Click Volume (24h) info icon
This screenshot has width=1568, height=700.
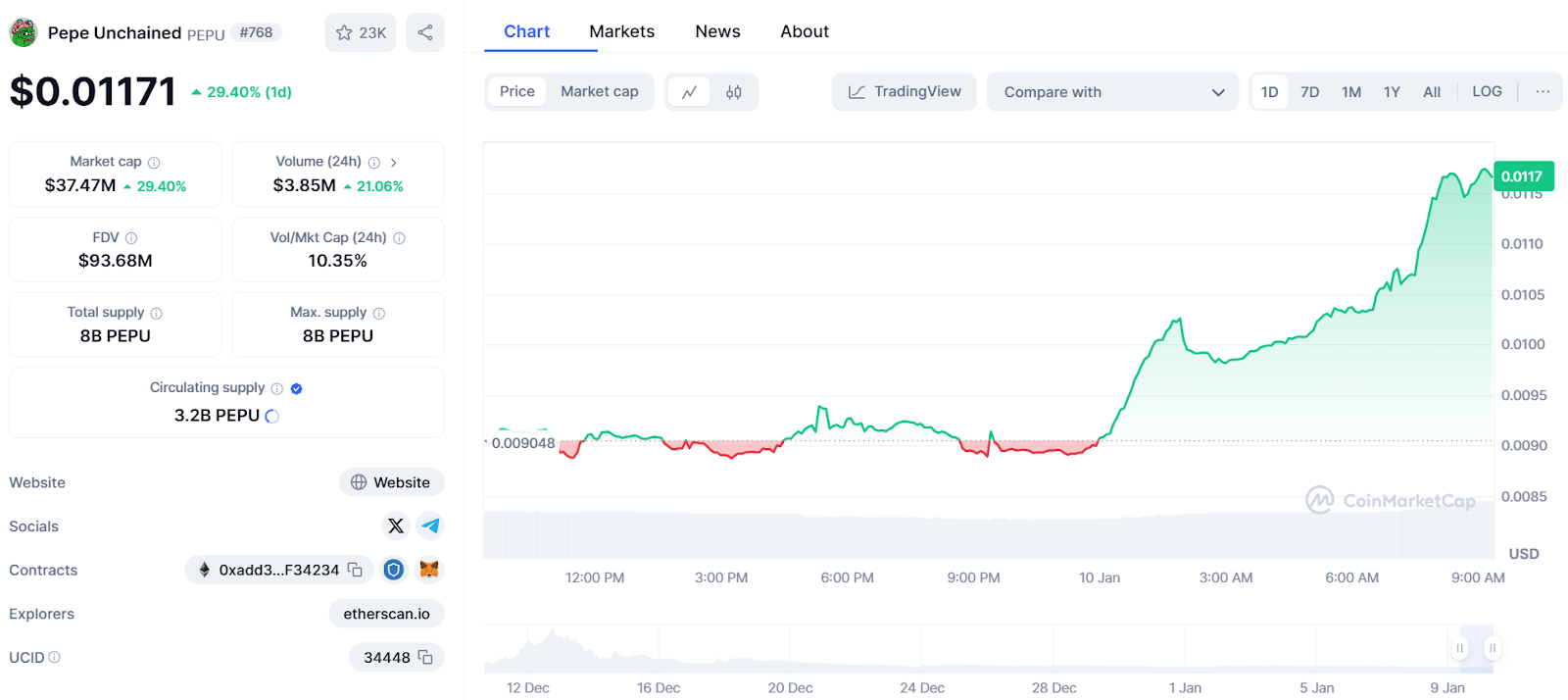pos(374,163)
